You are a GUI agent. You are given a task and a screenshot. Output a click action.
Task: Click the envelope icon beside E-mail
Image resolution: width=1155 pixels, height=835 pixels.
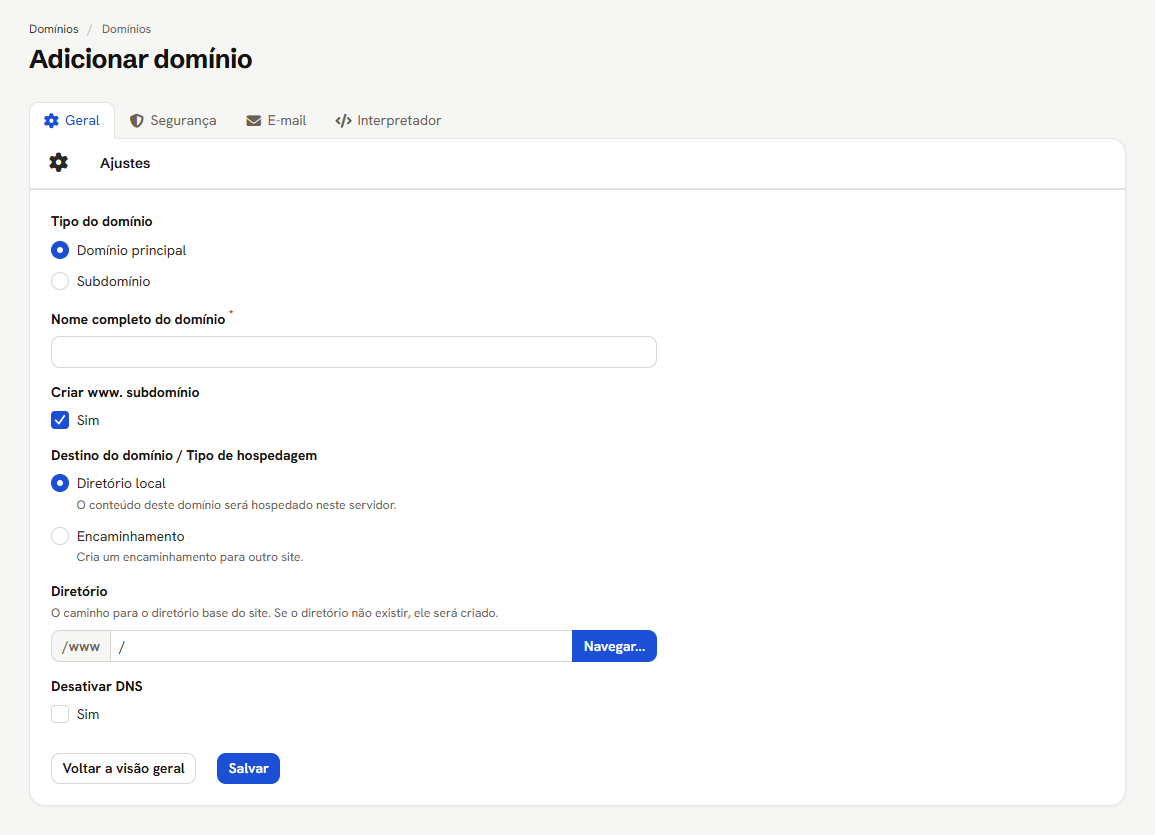253,121
